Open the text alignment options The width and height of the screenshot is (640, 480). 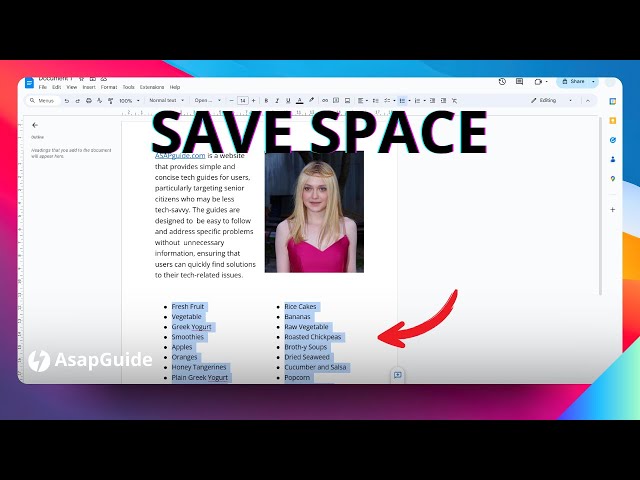[362, 100]
